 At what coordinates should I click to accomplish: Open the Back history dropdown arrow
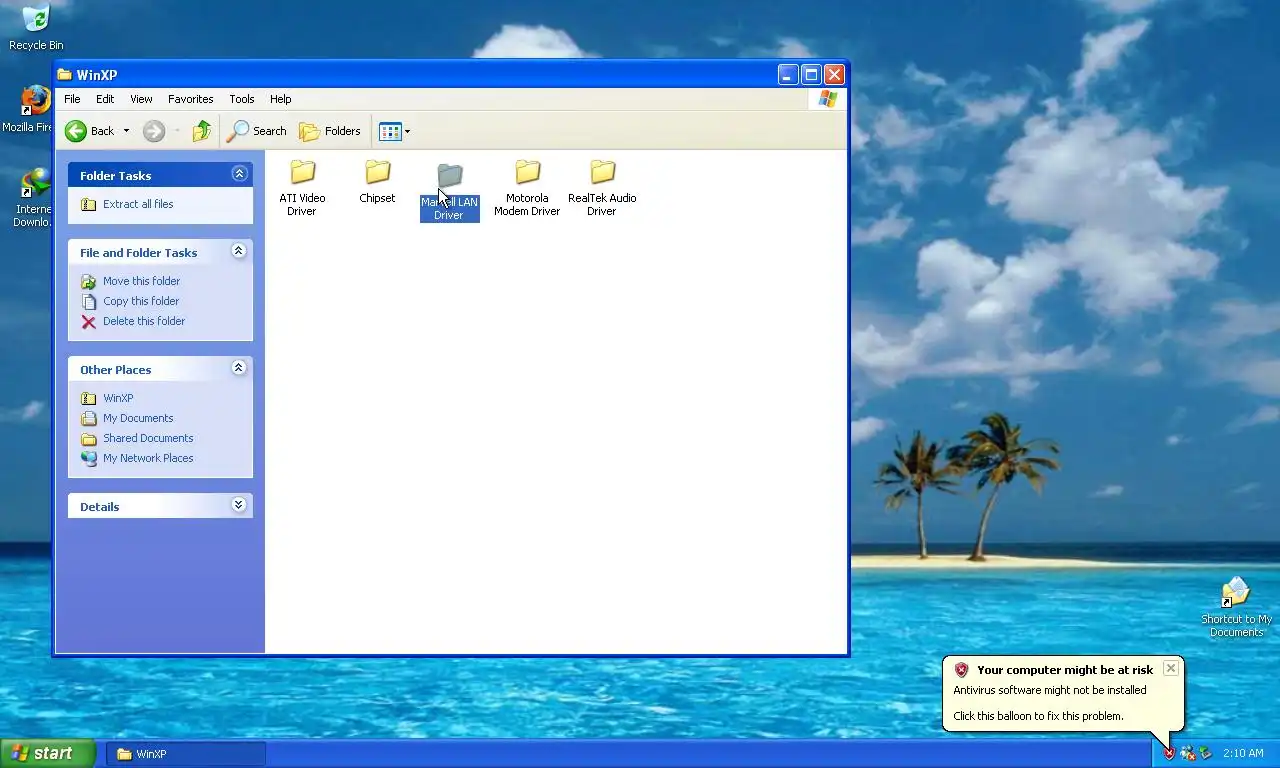[x=126, y=131]
